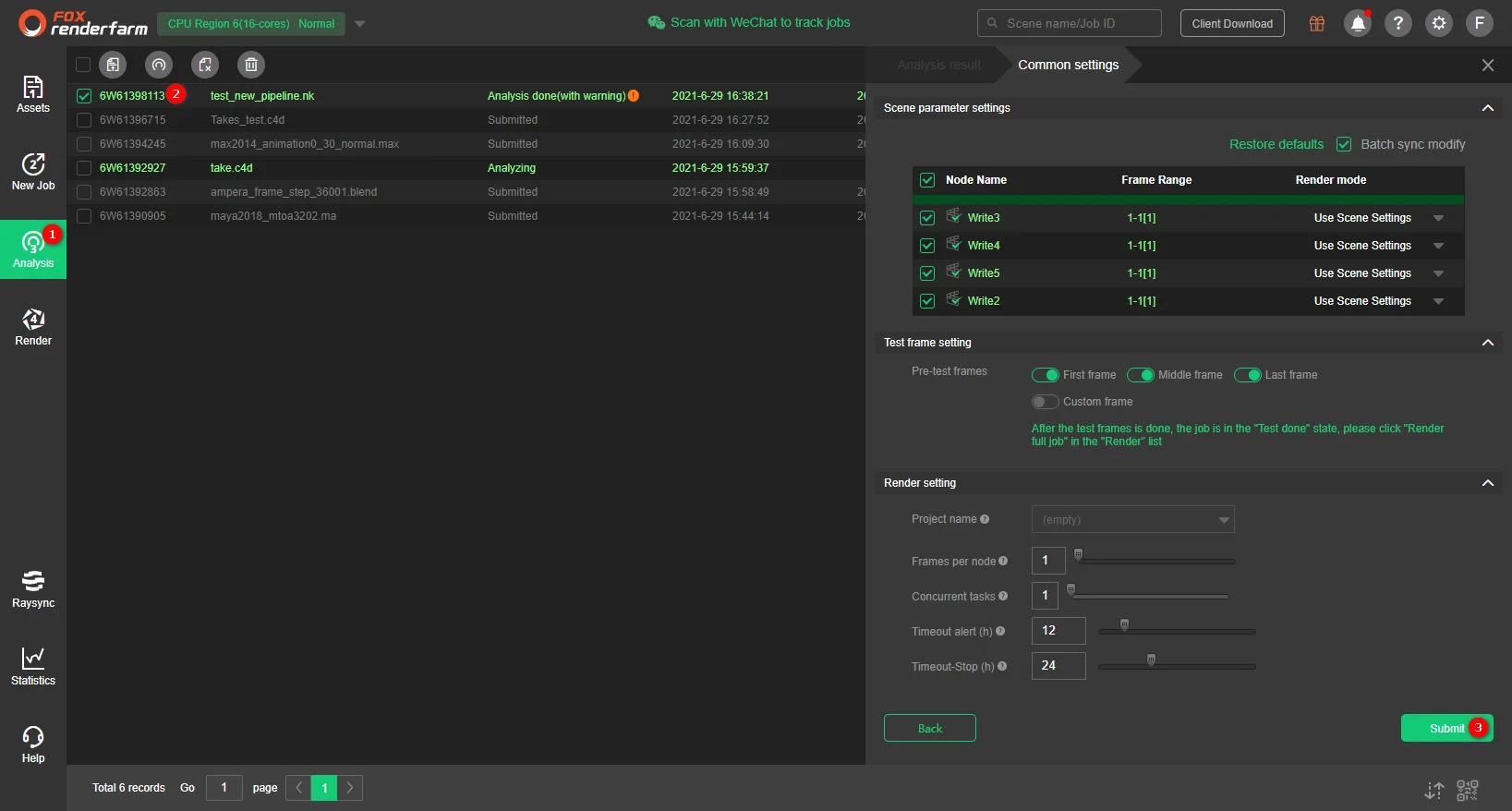Open the gift rewards icon
The width and height of the screenshot is (1512, 811).
[x=1317, y=23]
